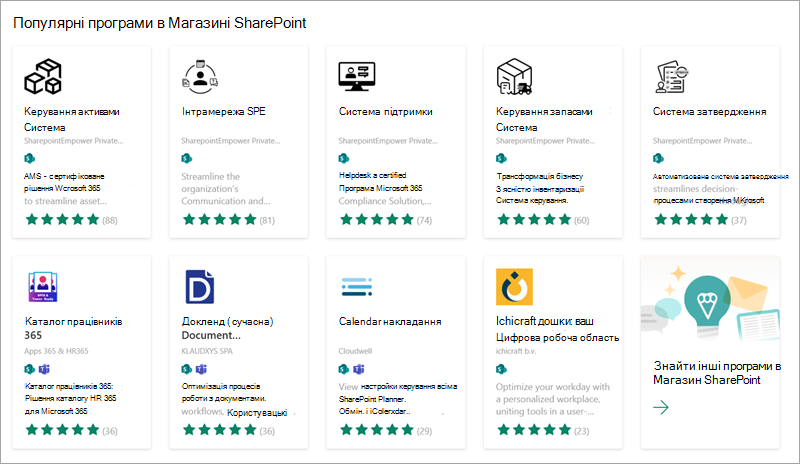Click the Керування запасами package truck icon

514,77
